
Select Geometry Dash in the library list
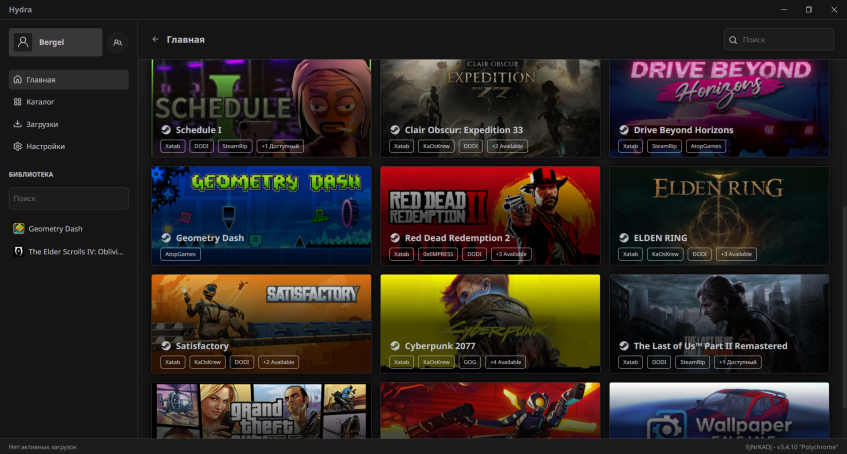(69, 229)
